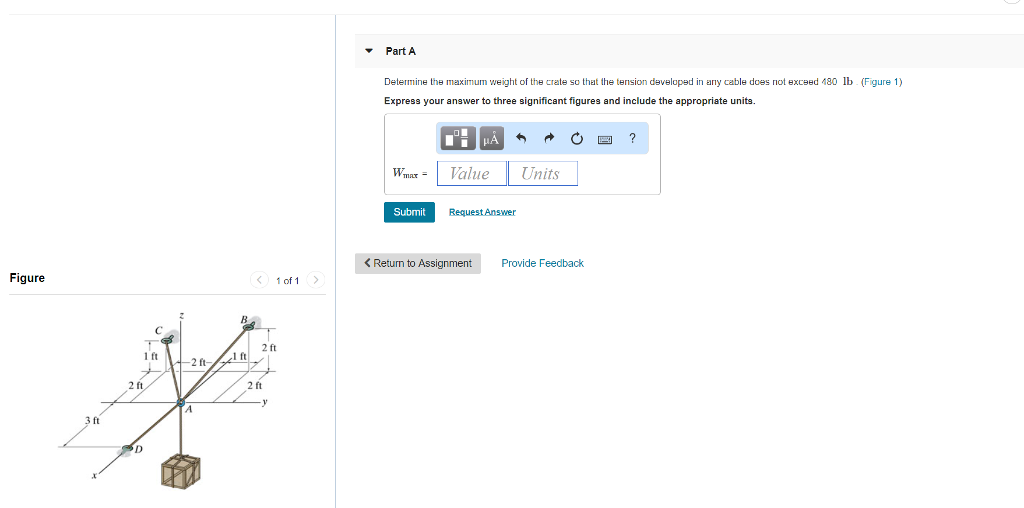The height and width of the screenshot is (508, 1024).
Task: Redo the answer edit
Action: point(549,138)
